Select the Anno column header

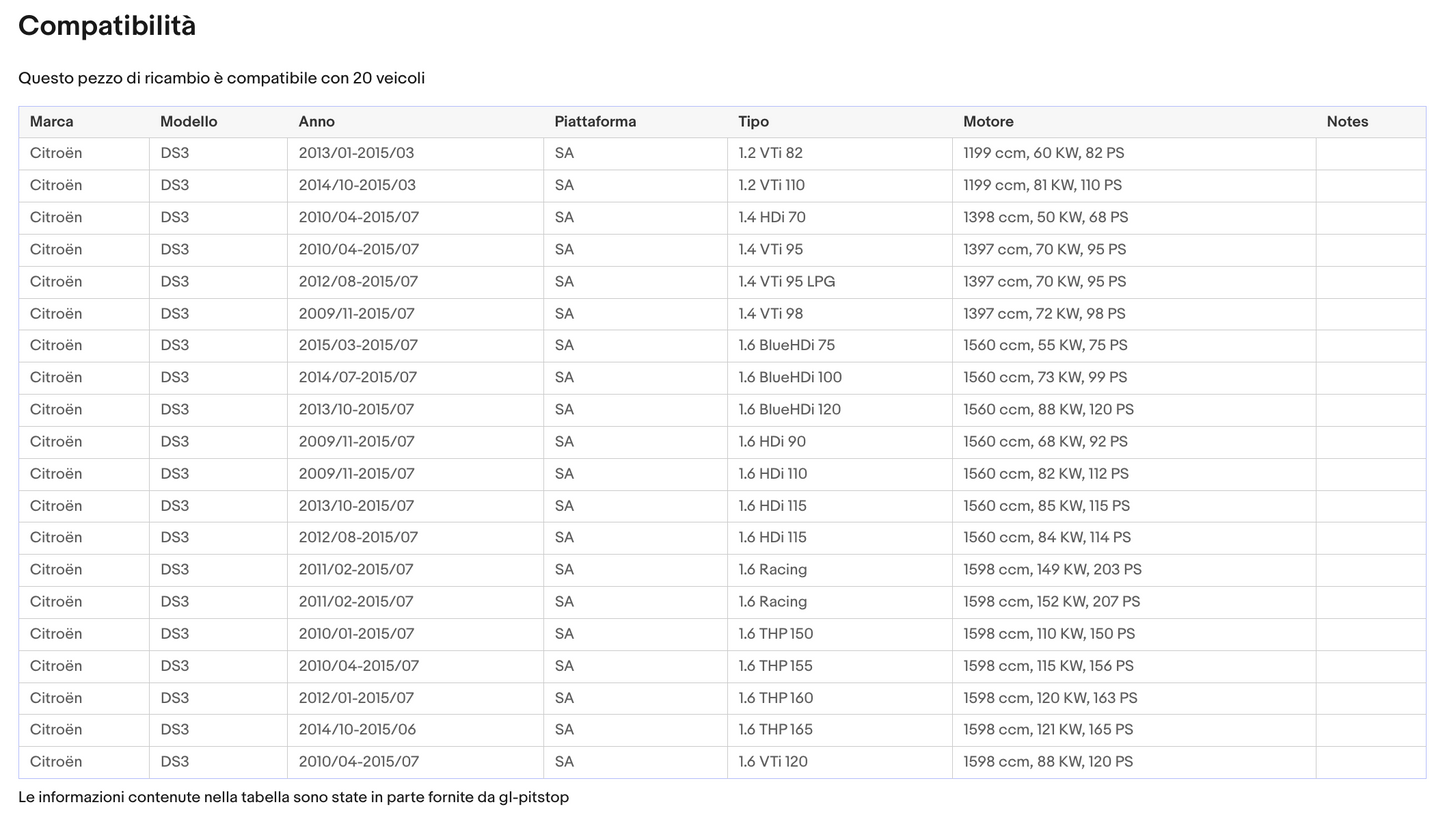tap(316, 122)
